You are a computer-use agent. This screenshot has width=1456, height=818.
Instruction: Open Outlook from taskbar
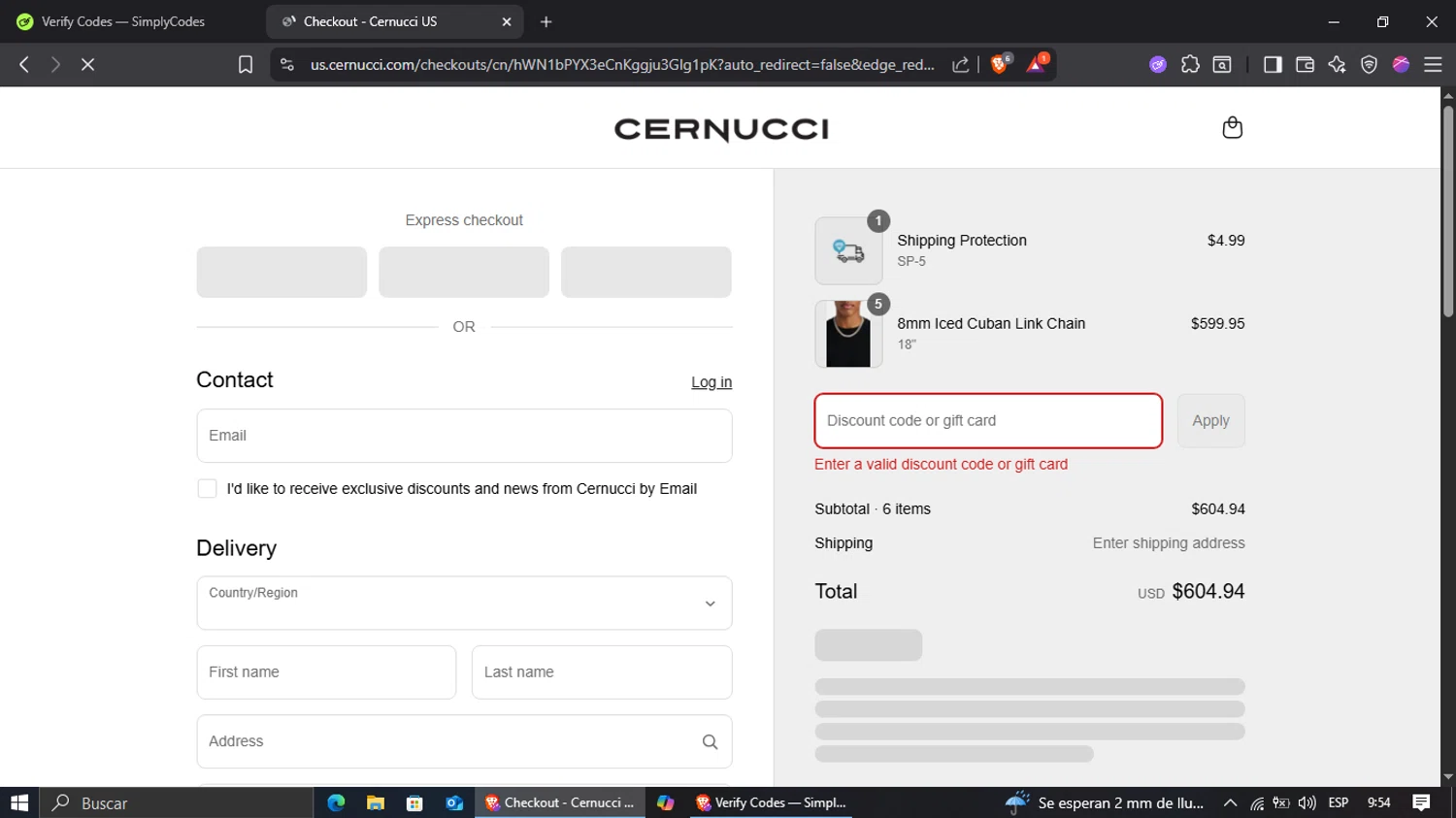pos(454,802)
